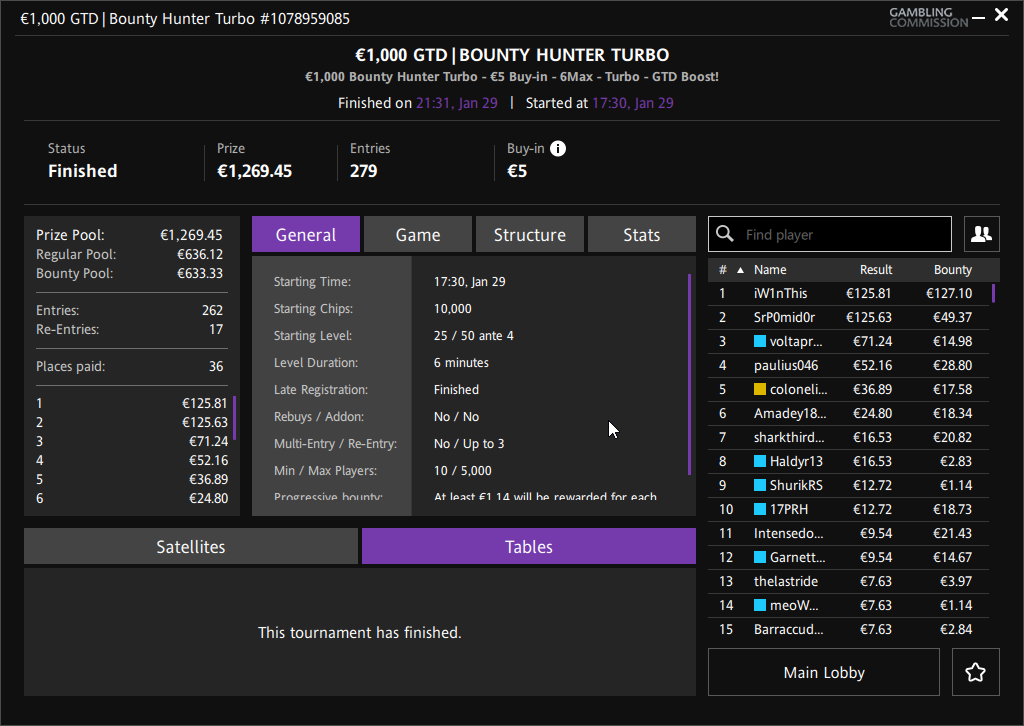Select player sharkthird... row
Screen dimensions: 1024x726
(848, 437)
